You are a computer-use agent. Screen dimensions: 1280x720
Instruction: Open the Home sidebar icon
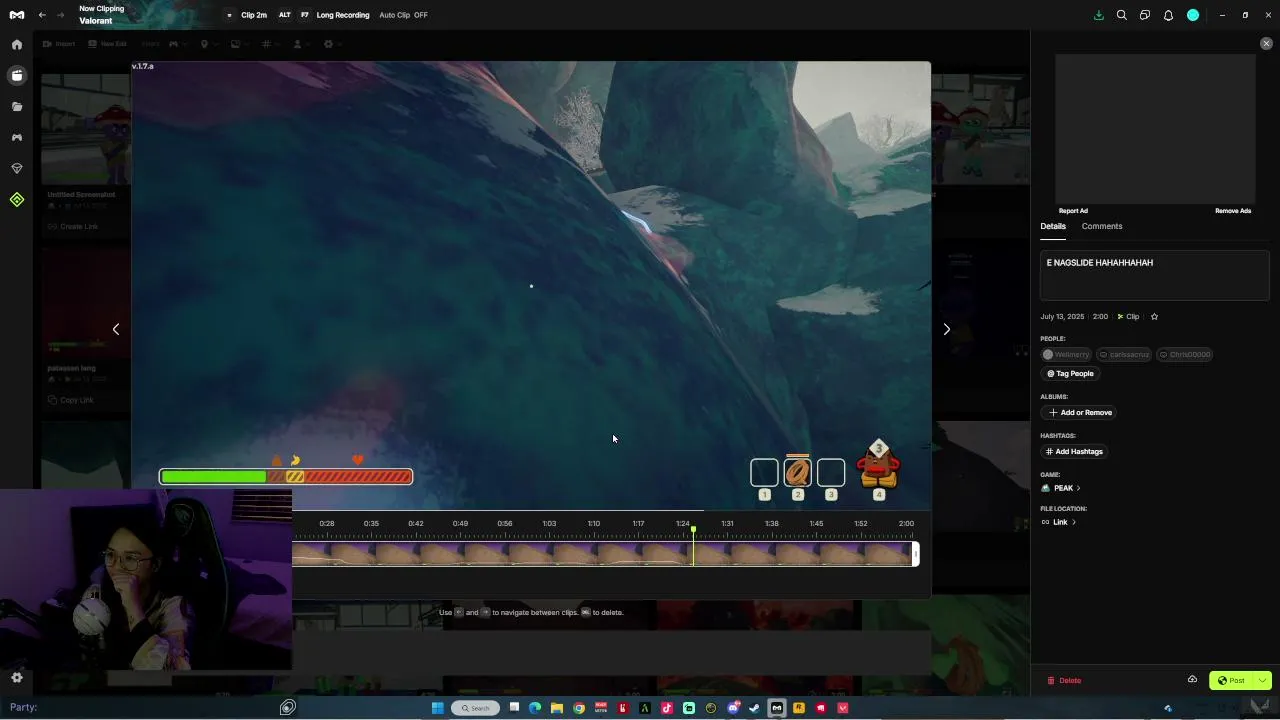(17, 45)
